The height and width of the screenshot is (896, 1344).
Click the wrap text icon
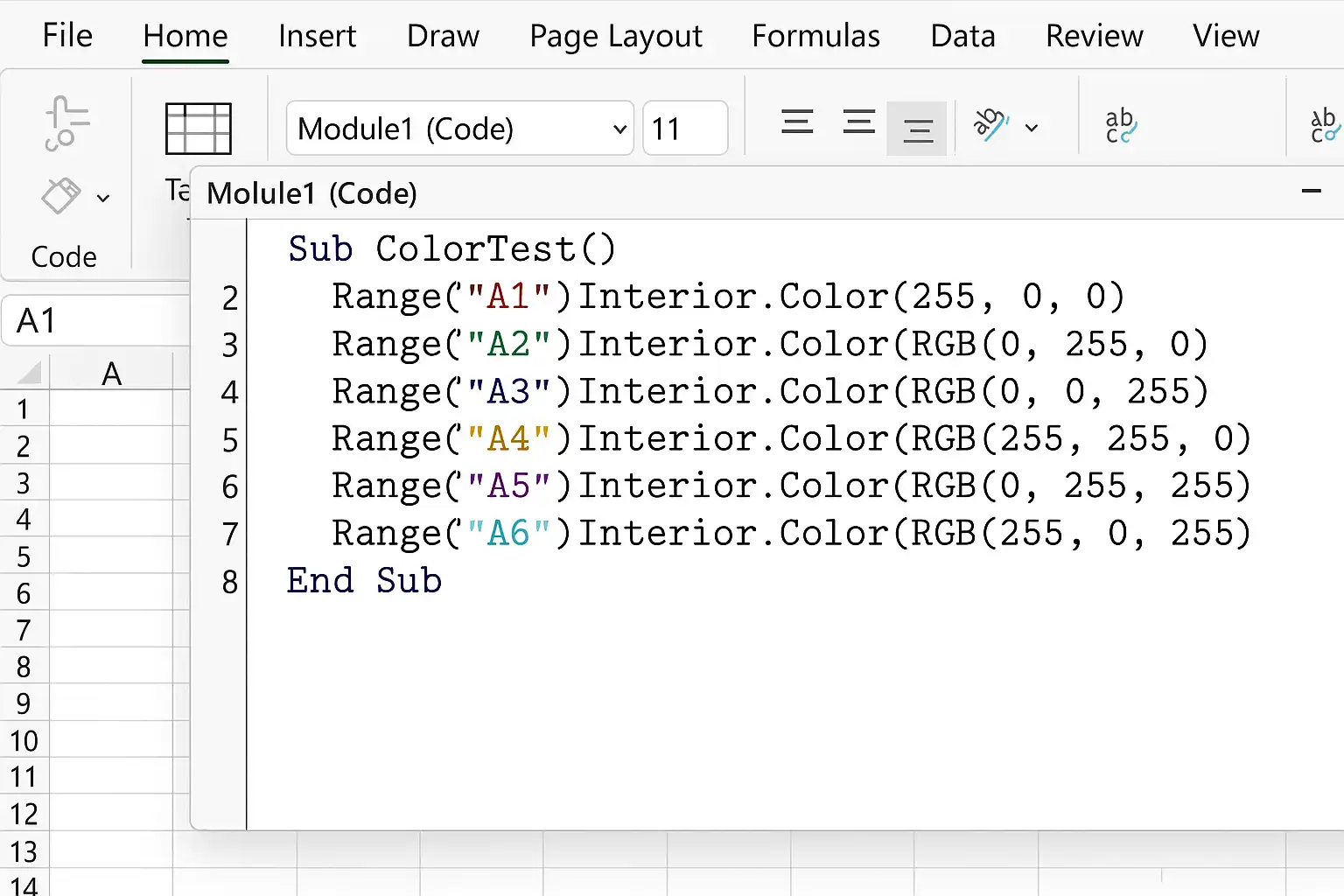[x=1121, y=126]
